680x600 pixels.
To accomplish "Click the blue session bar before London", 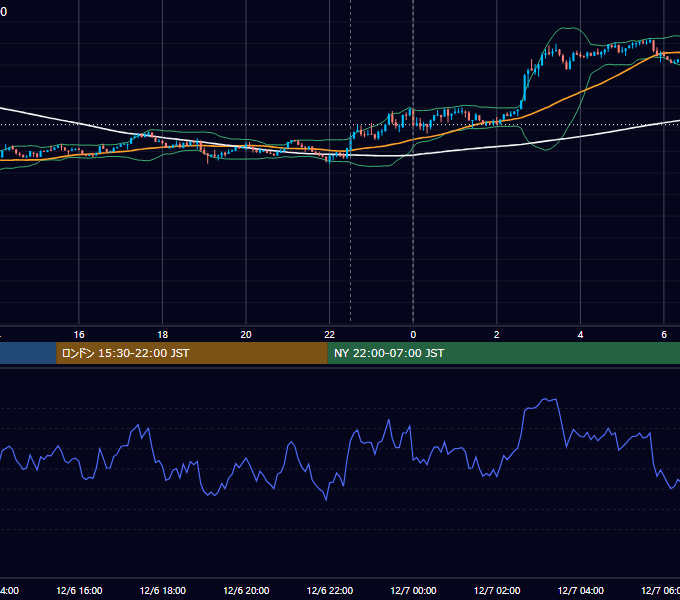I will click(28, 353).
